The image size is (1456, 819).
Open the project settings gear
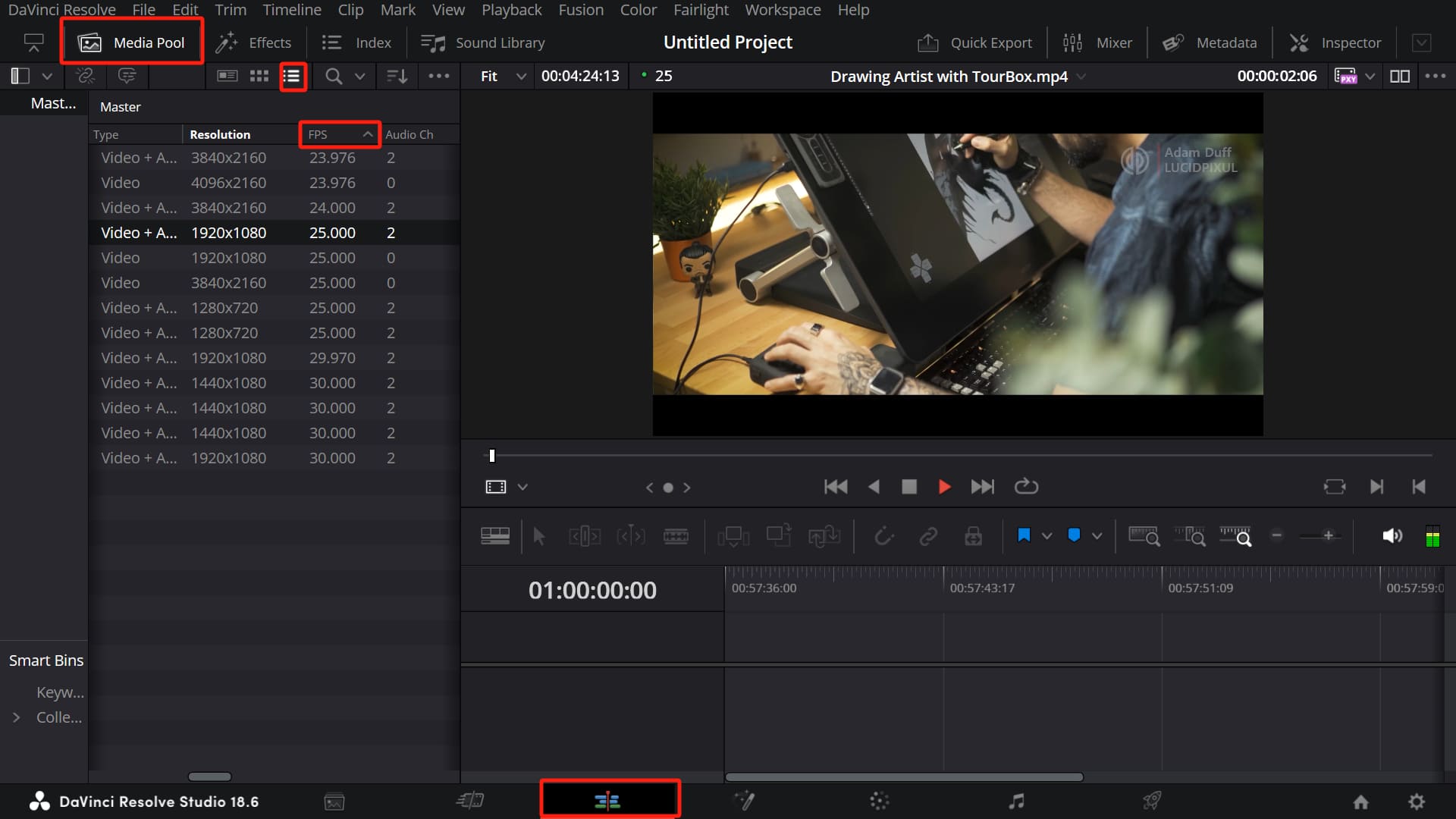point(1417,801)
